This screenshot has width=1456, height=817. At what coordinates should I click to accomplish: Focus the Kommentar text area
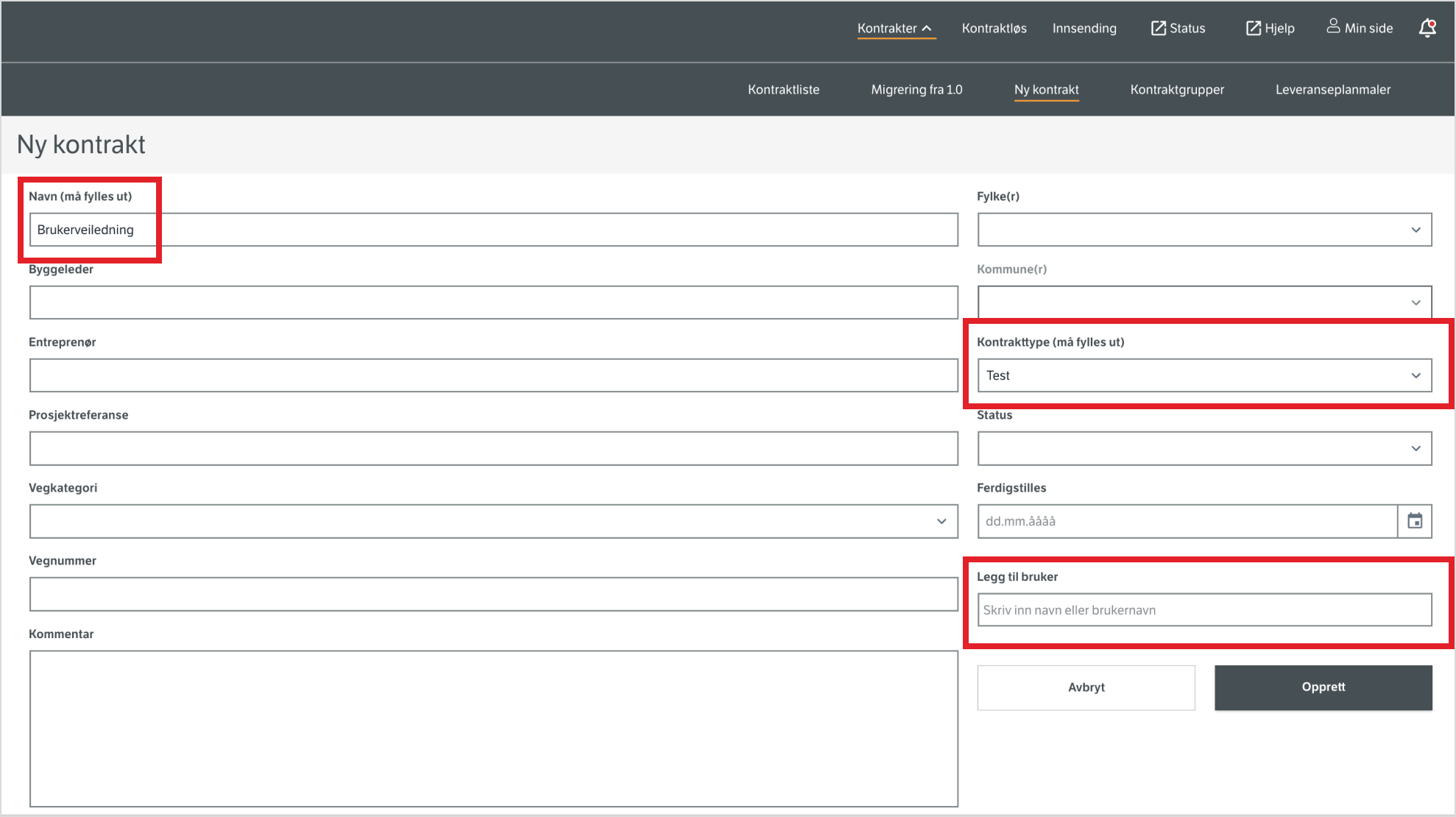493,729
